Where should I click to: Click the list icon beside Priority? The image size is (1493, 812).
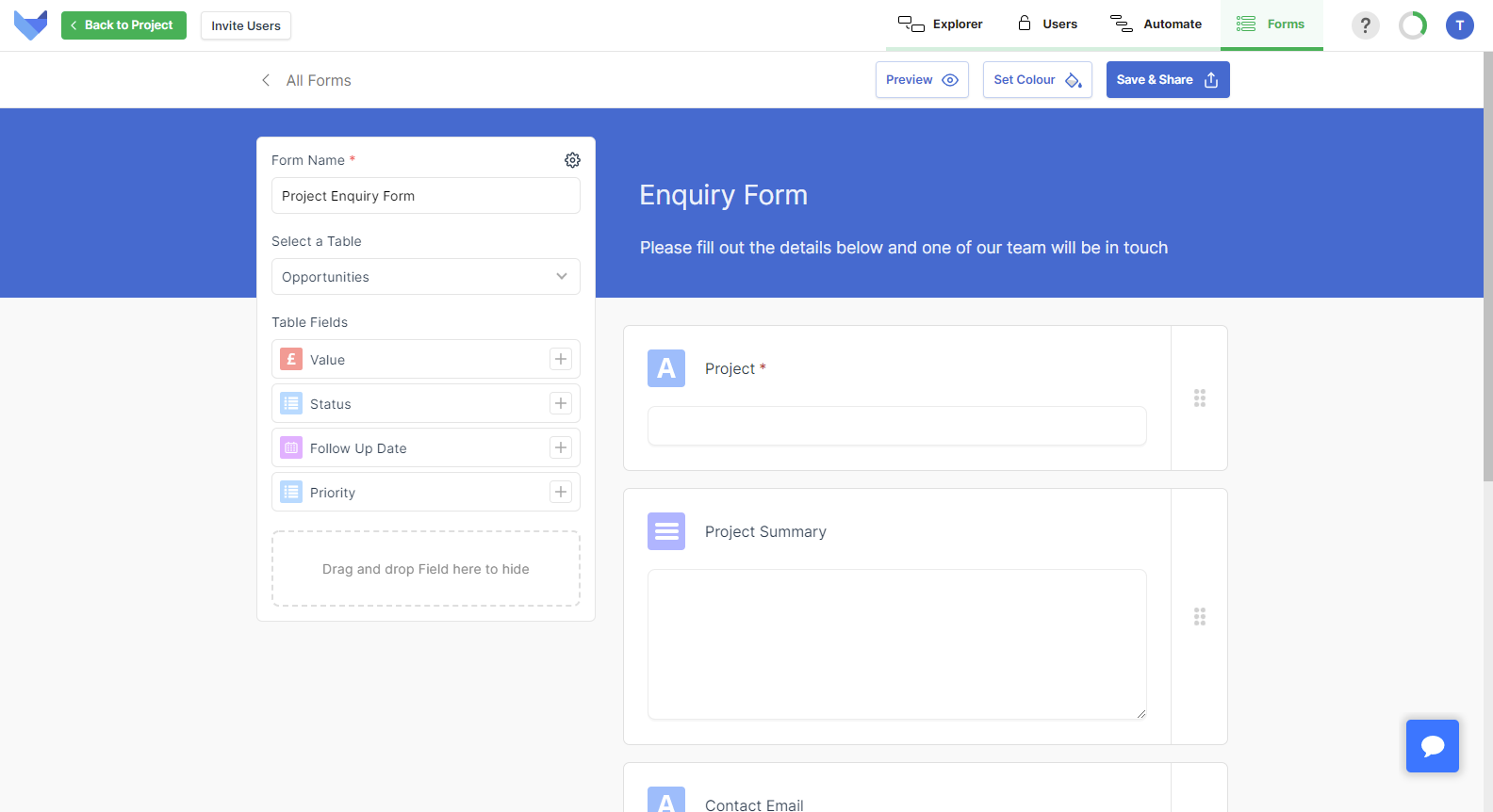click(291, 492)
